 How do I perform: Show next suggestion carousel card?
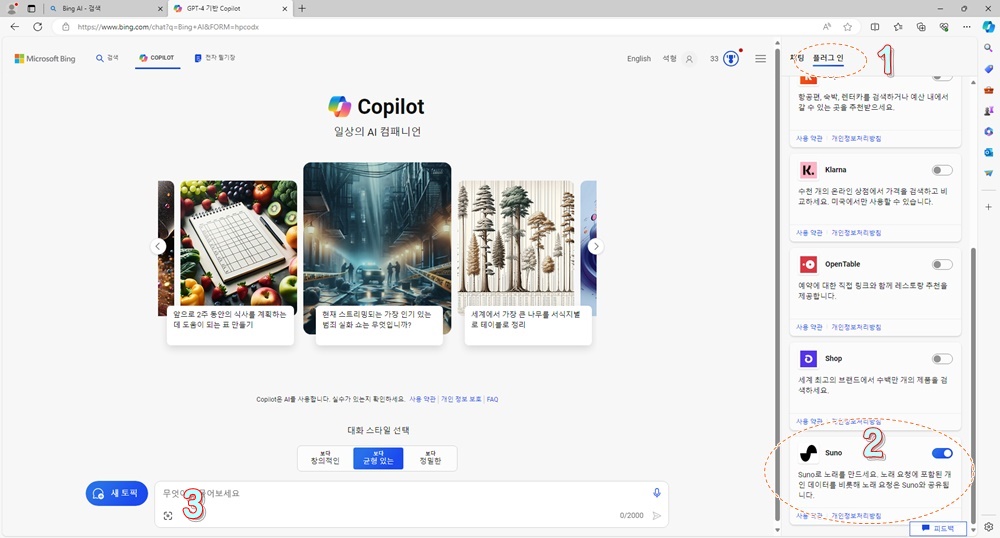595,247
